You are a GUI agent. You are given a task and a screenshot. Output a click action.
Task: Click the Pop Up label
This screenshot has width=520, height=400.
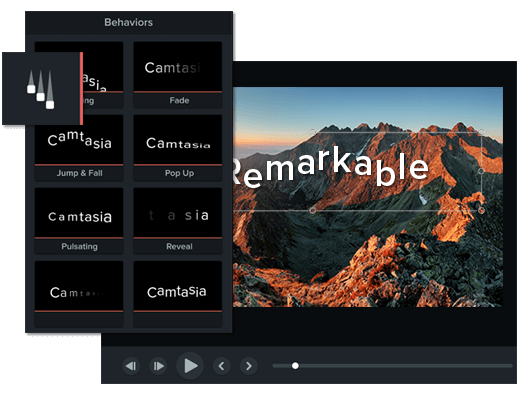coord(179,173)
